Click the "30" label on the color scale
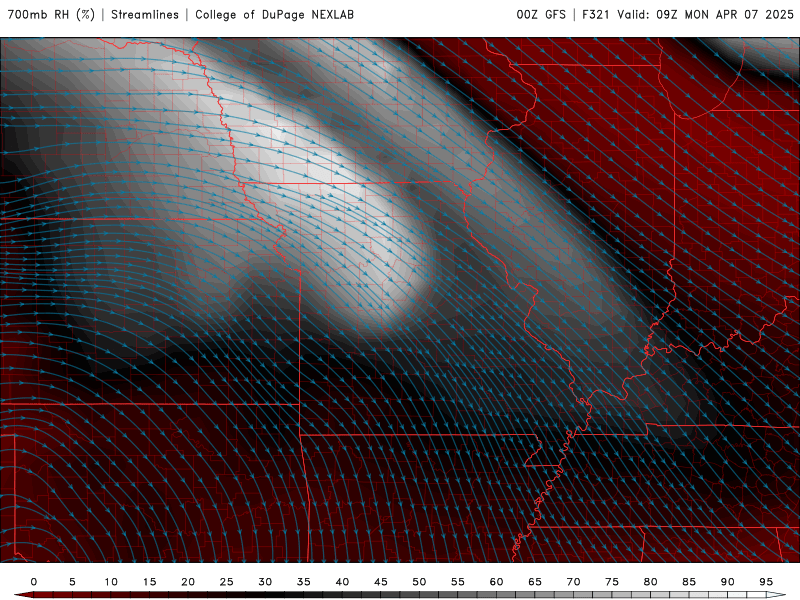 [265, 582]
